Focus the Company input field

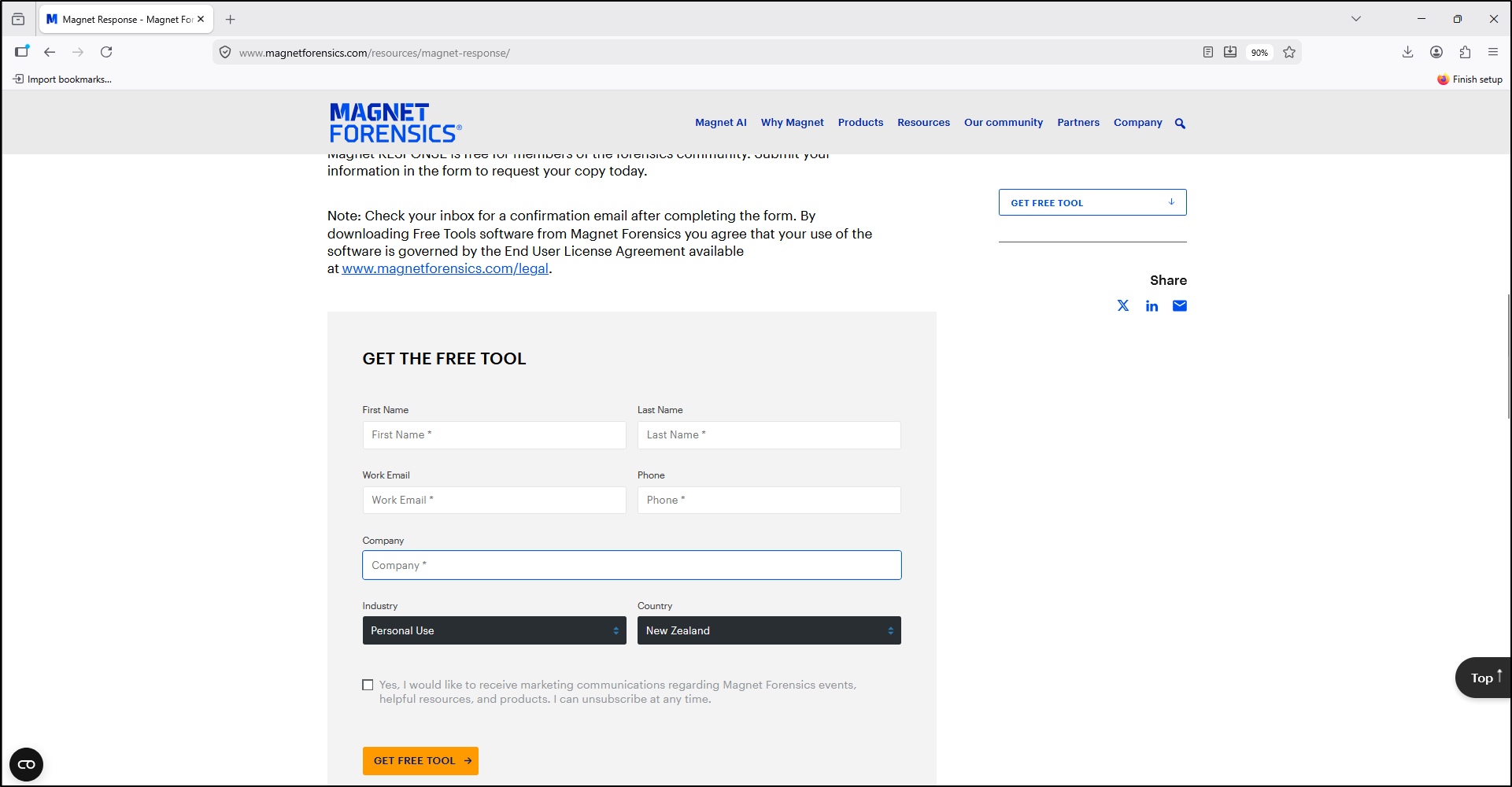tap(632, 565)
